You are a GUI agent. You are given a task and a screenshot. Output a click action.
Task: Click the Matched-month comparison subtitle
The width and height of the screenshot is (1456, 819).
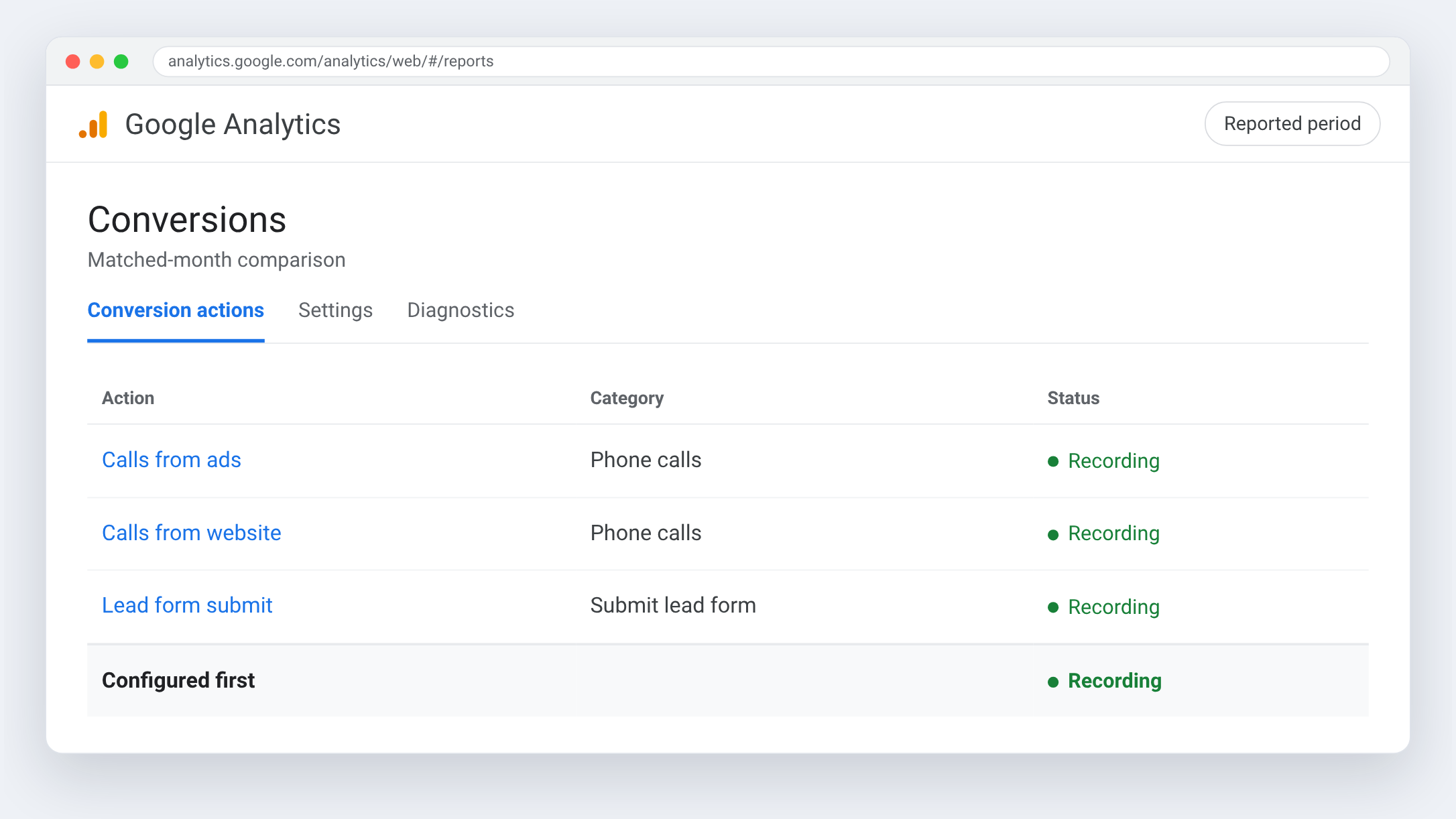point(217,260)
